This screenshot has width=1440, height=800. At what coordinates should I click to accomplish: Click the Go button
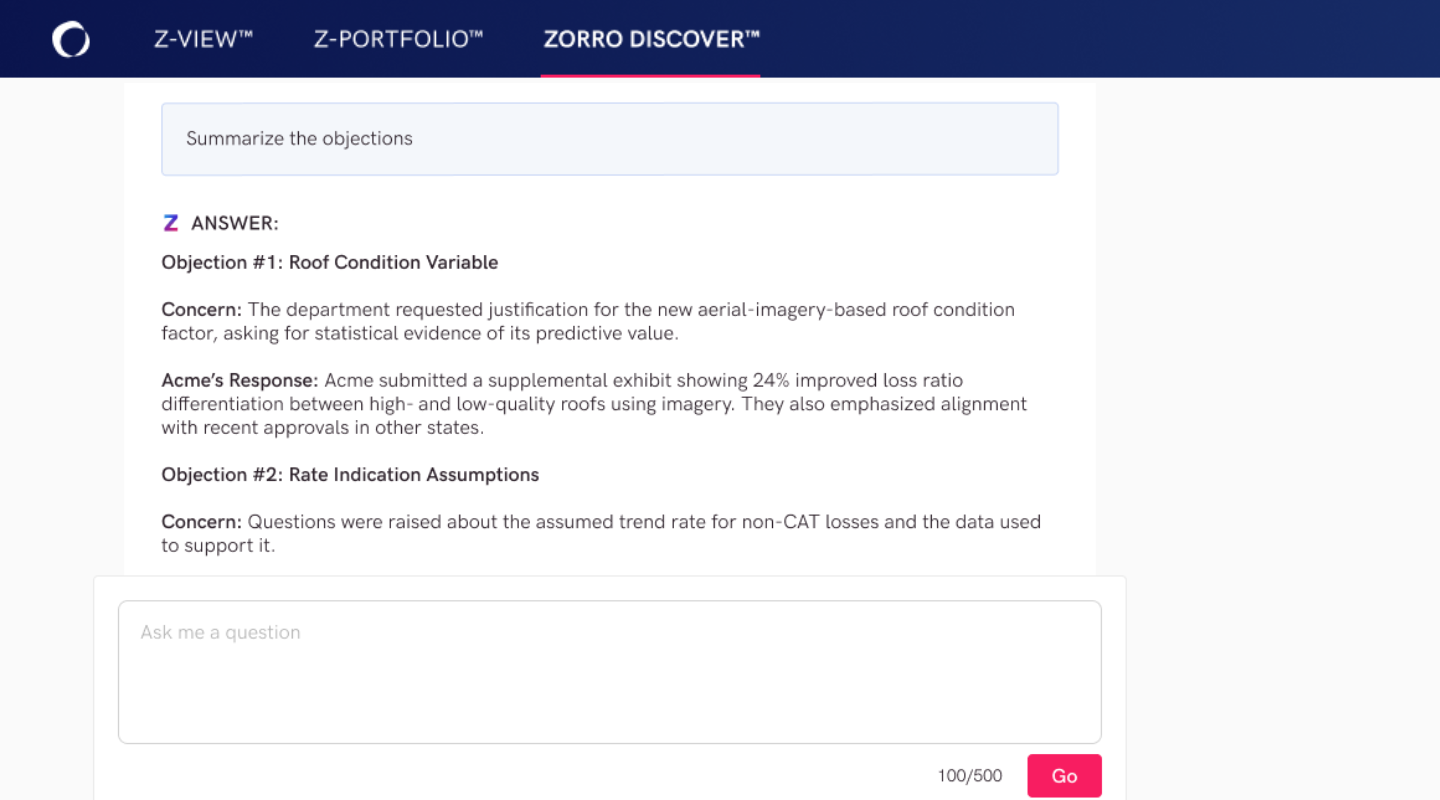pos(1064,776)
